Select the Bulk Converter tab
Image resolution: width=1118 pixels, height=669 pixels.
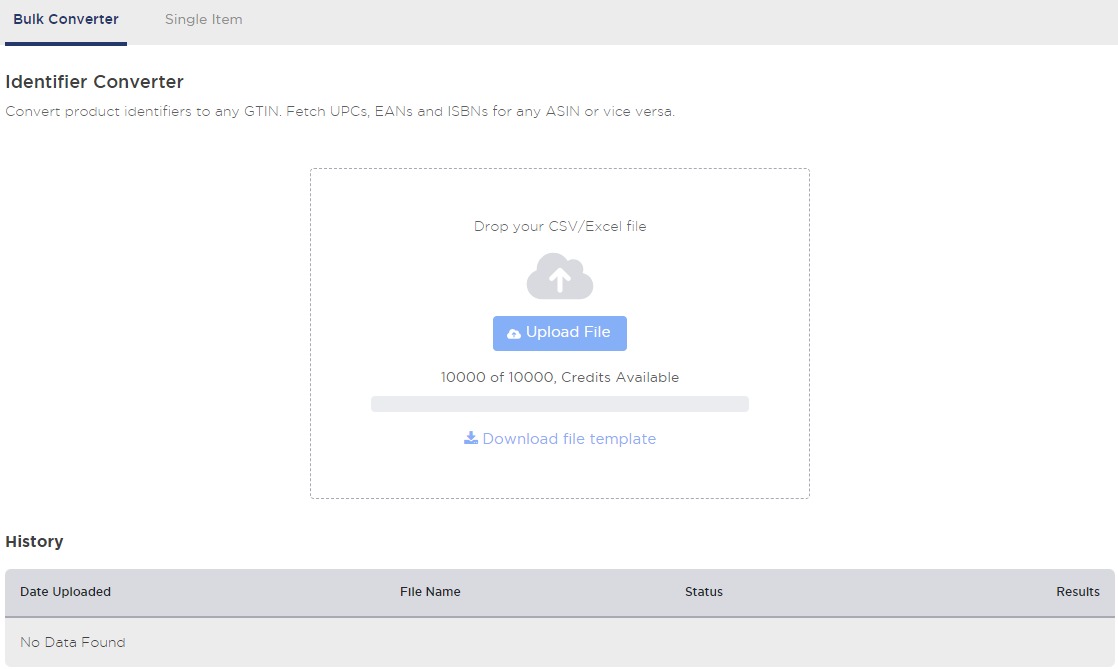point(65,18)
